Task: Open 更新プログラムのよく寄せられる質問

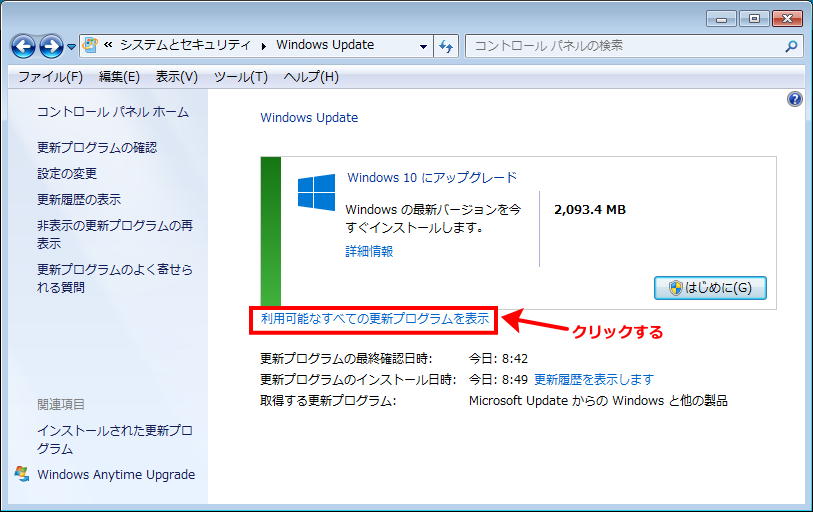Action: [115, 279]
